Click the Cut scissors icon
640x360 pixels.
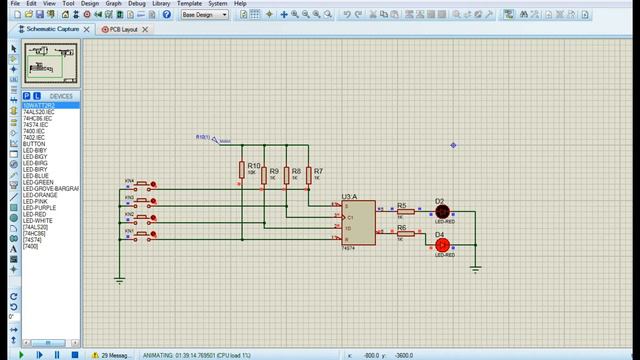tap(373, 15)
